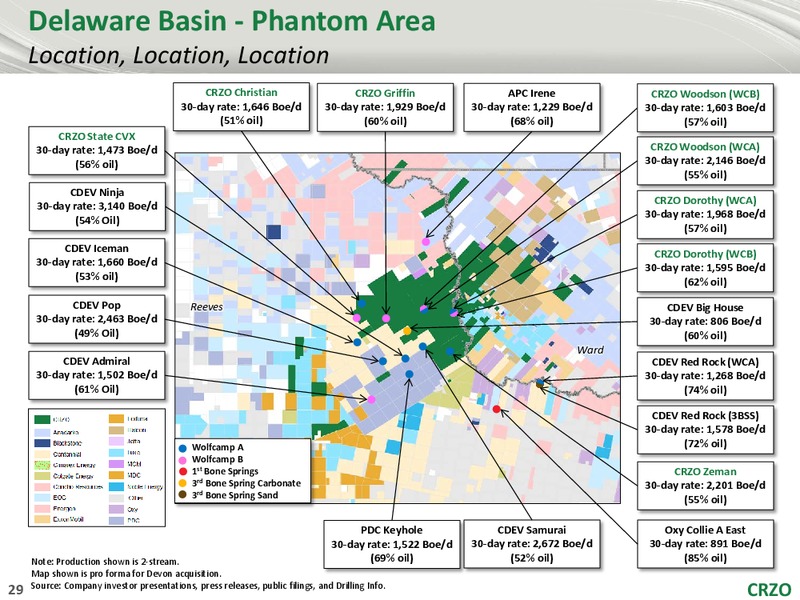Click the Wolfcamp B pink legend dot

[x=183, y=460]
